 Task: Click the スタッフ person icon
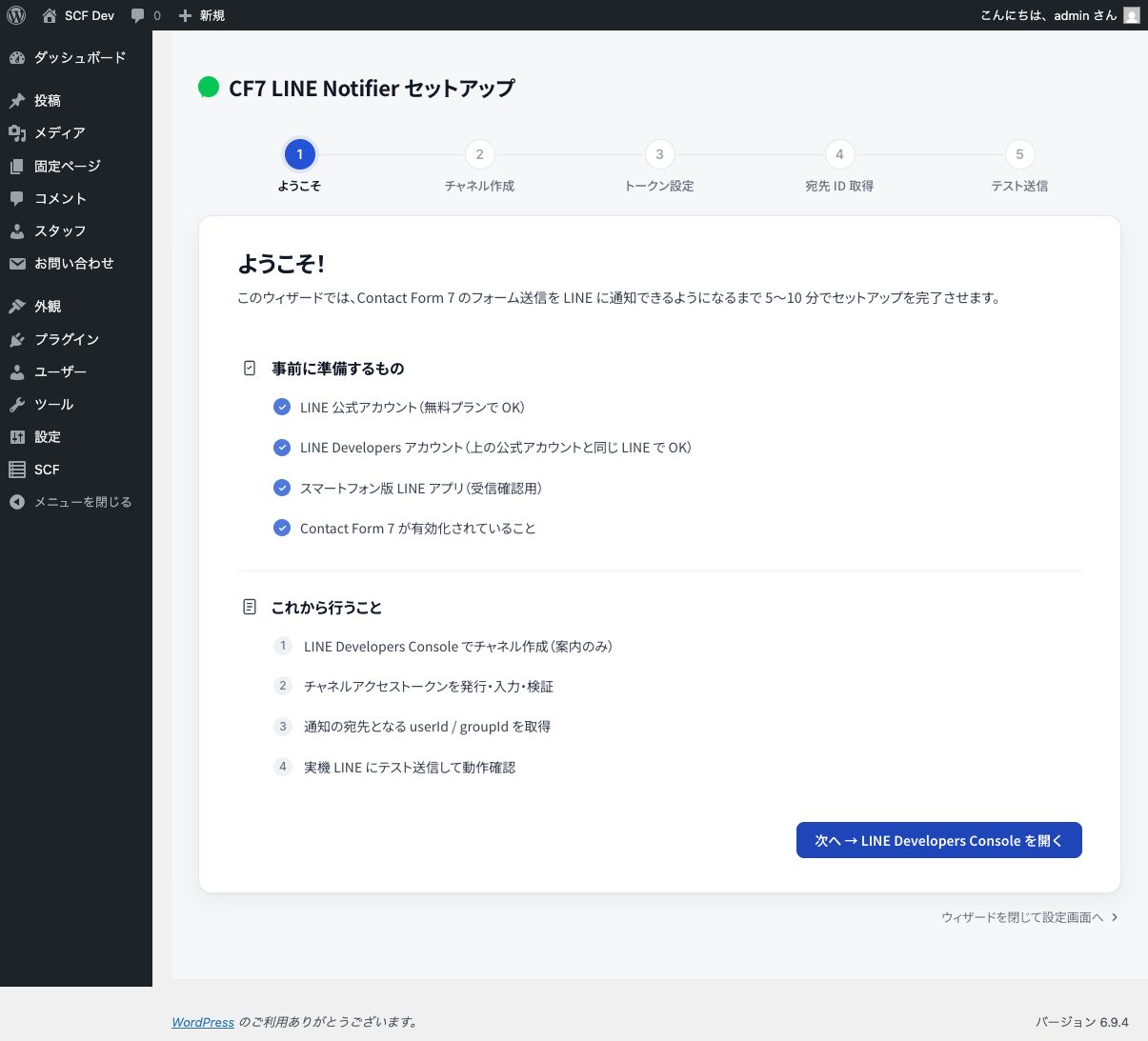(x=17, y=231)
